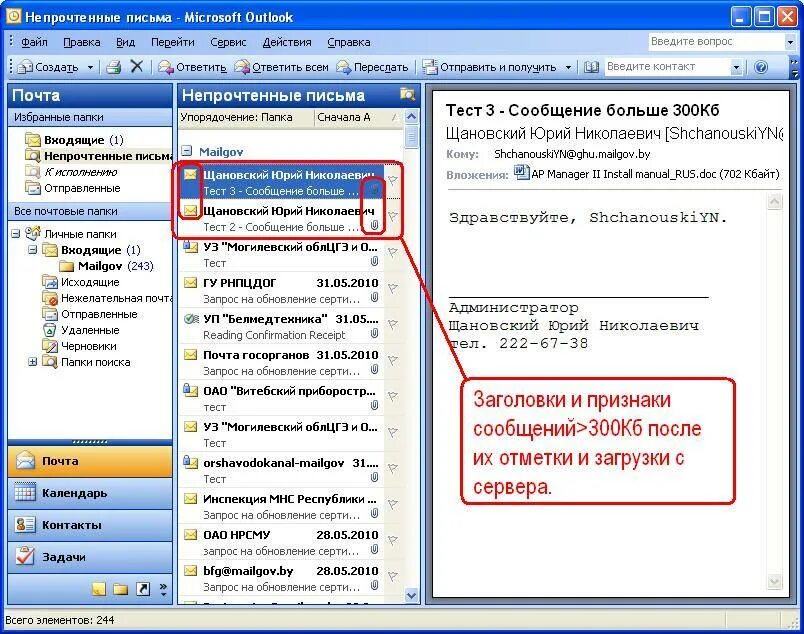Click the Outlook icon in title bar
The image size is (804, 634).
point(13,17)
